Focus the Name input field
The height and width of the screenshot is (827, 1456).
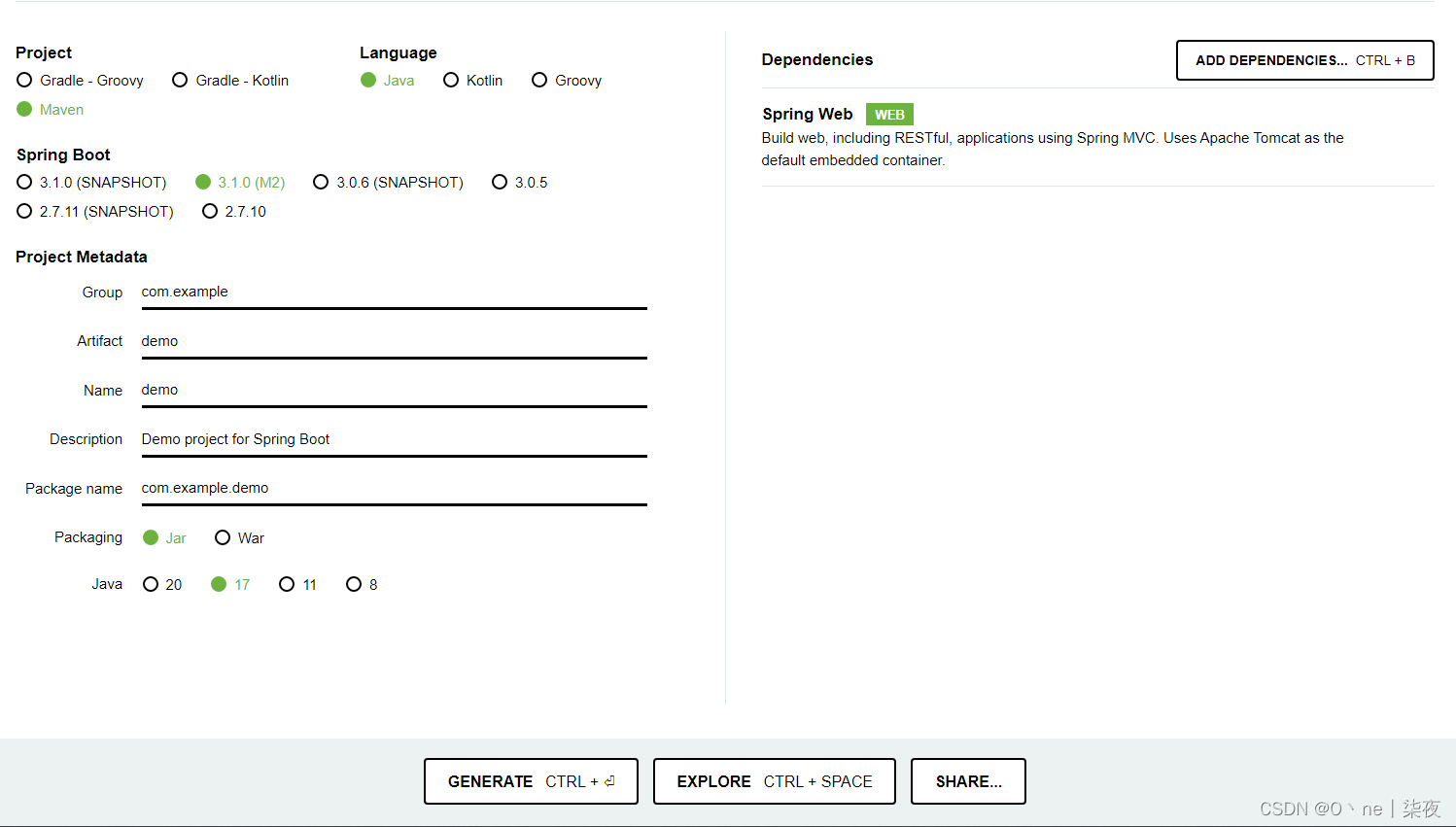[x=395, y=391]
